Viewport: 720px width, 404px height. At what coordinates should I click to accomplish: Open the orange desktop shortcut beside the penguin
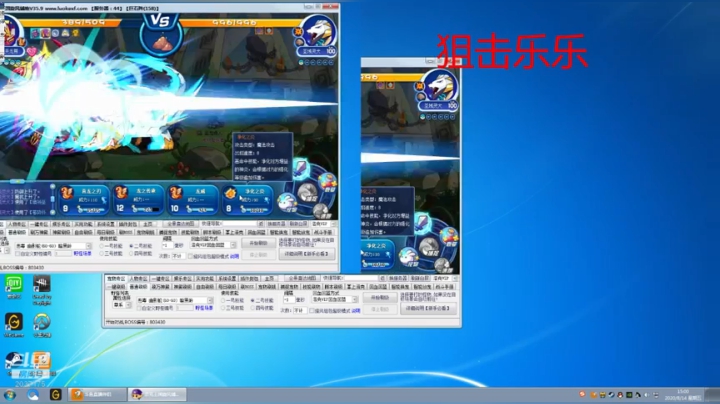coord(40,361)
